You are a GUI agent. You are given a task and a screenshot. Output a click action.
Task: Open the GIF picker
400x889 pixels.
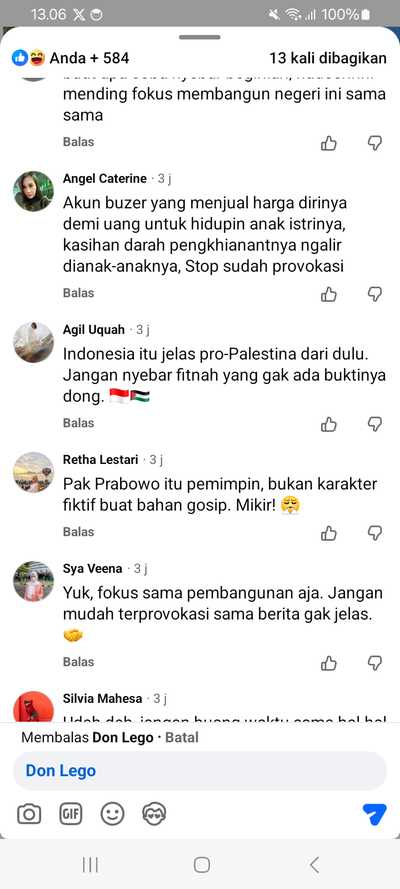pyautogui.click(x=71, y=815)
